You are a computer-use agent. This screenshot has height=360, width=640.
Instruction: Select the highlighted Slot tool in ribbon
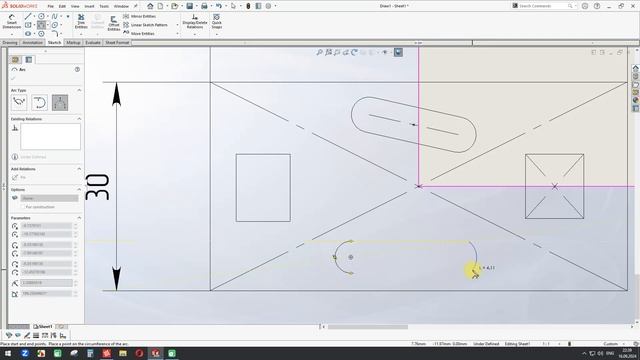41,25
